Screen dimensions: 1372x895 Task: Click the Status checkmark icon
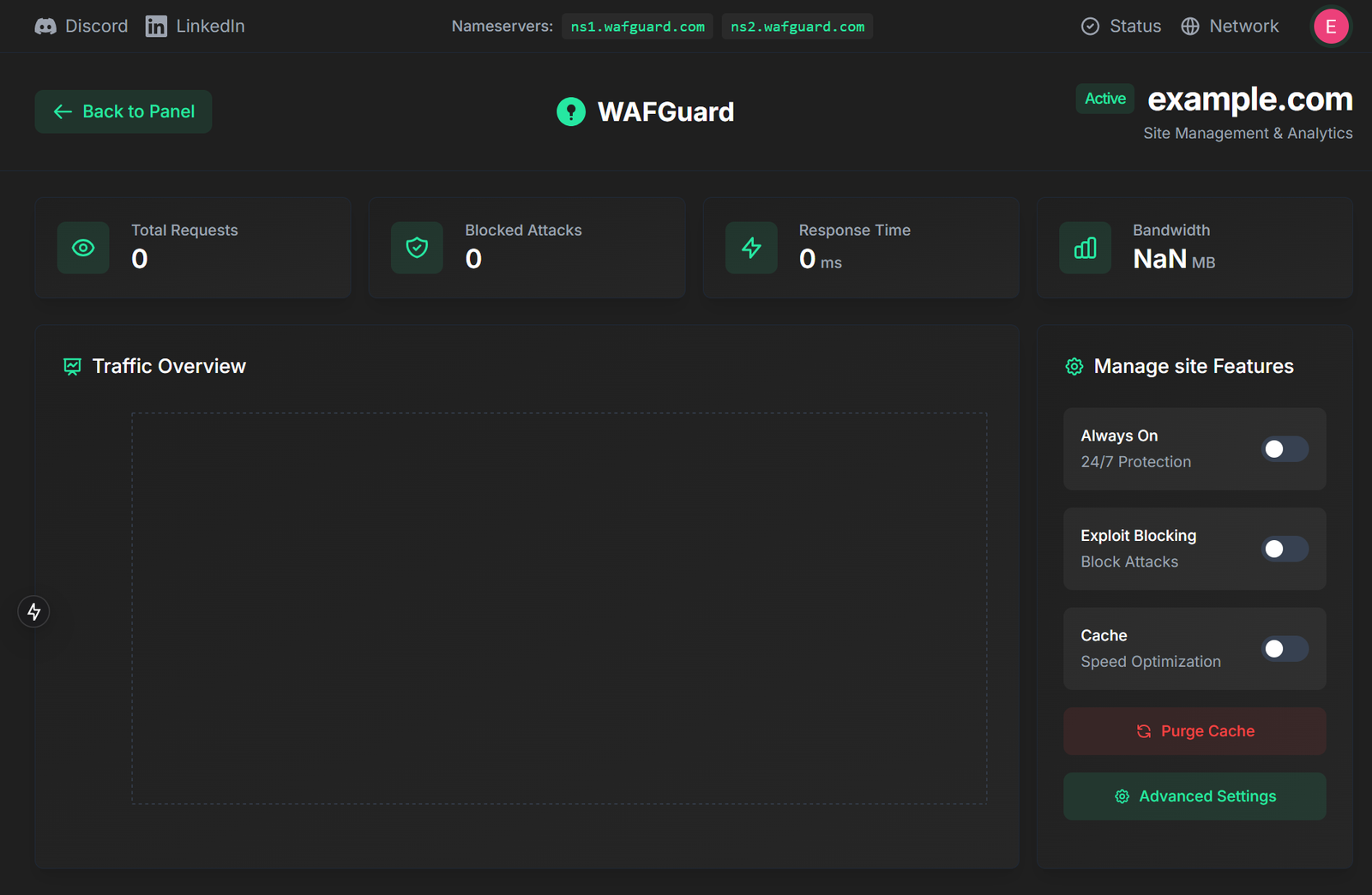click(x=1090, y=27)
